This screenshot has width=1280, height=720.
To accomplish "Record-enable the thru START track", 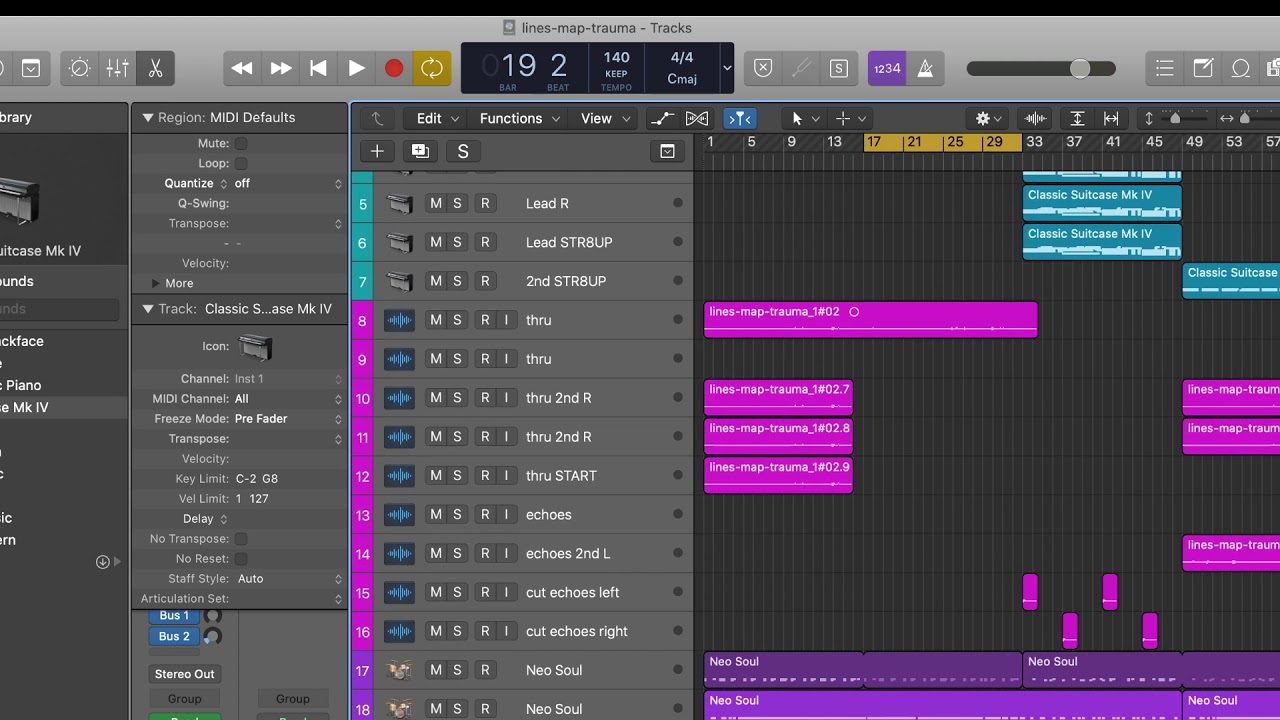I will (x=485, y=476).
